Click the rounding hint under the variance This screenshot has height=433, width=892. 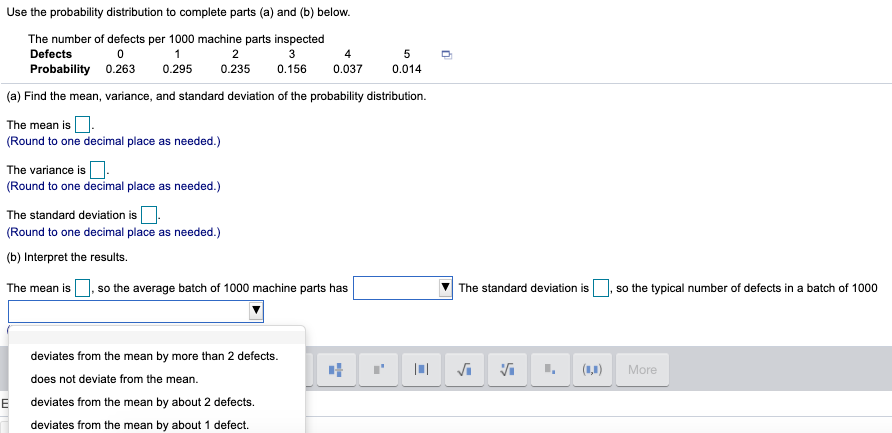click(113, 186)
